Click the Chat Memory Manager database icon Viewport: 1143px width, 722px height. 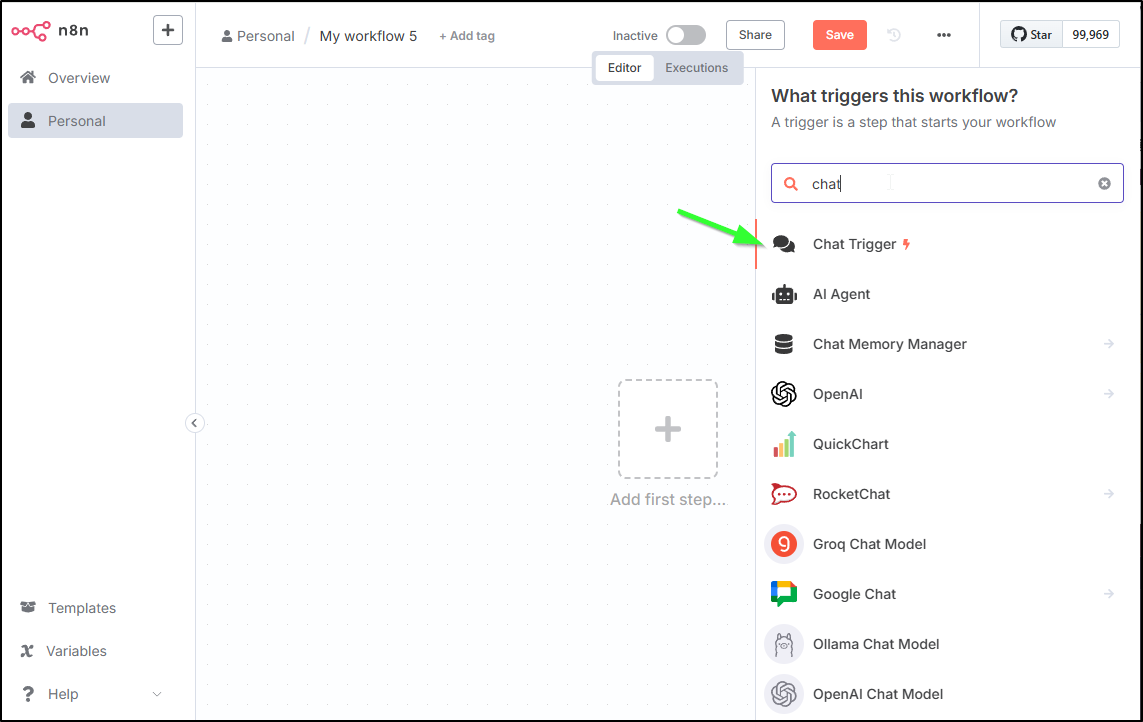tap(784, 344)
